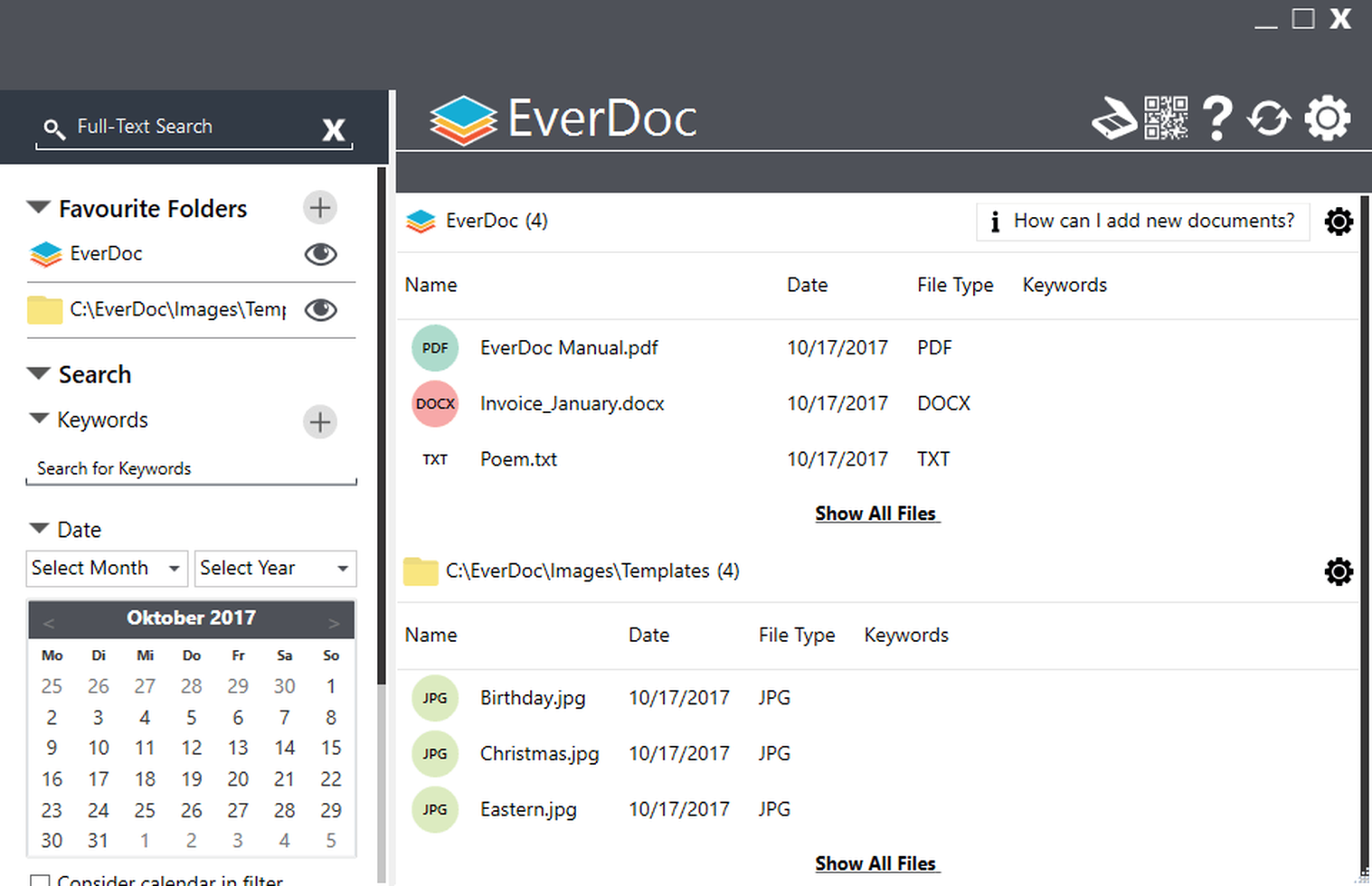1372x886 pixels.
Task: Collapse the Search section
Action: click(38, 372)
